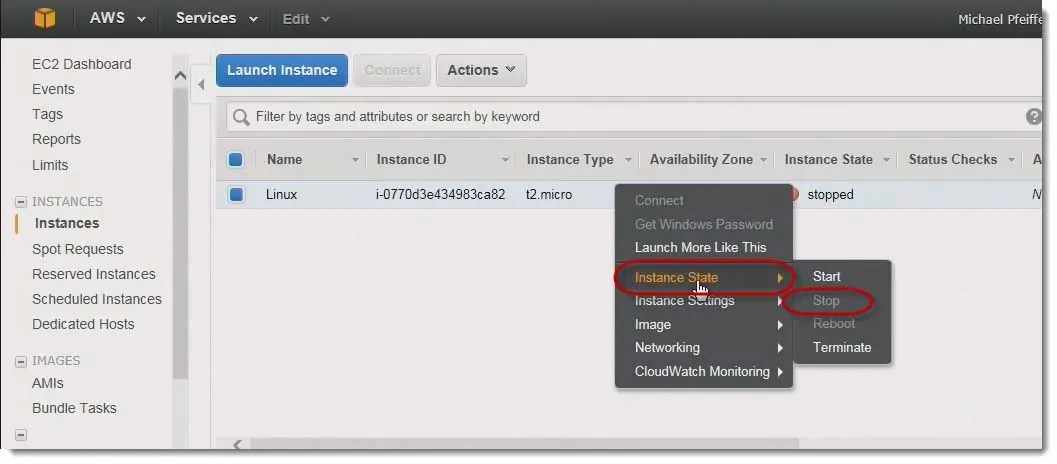Choose Terminate in the Instance State submenu
The height and width of the screenshot is (464, 1057).
[x=842, y=347]
